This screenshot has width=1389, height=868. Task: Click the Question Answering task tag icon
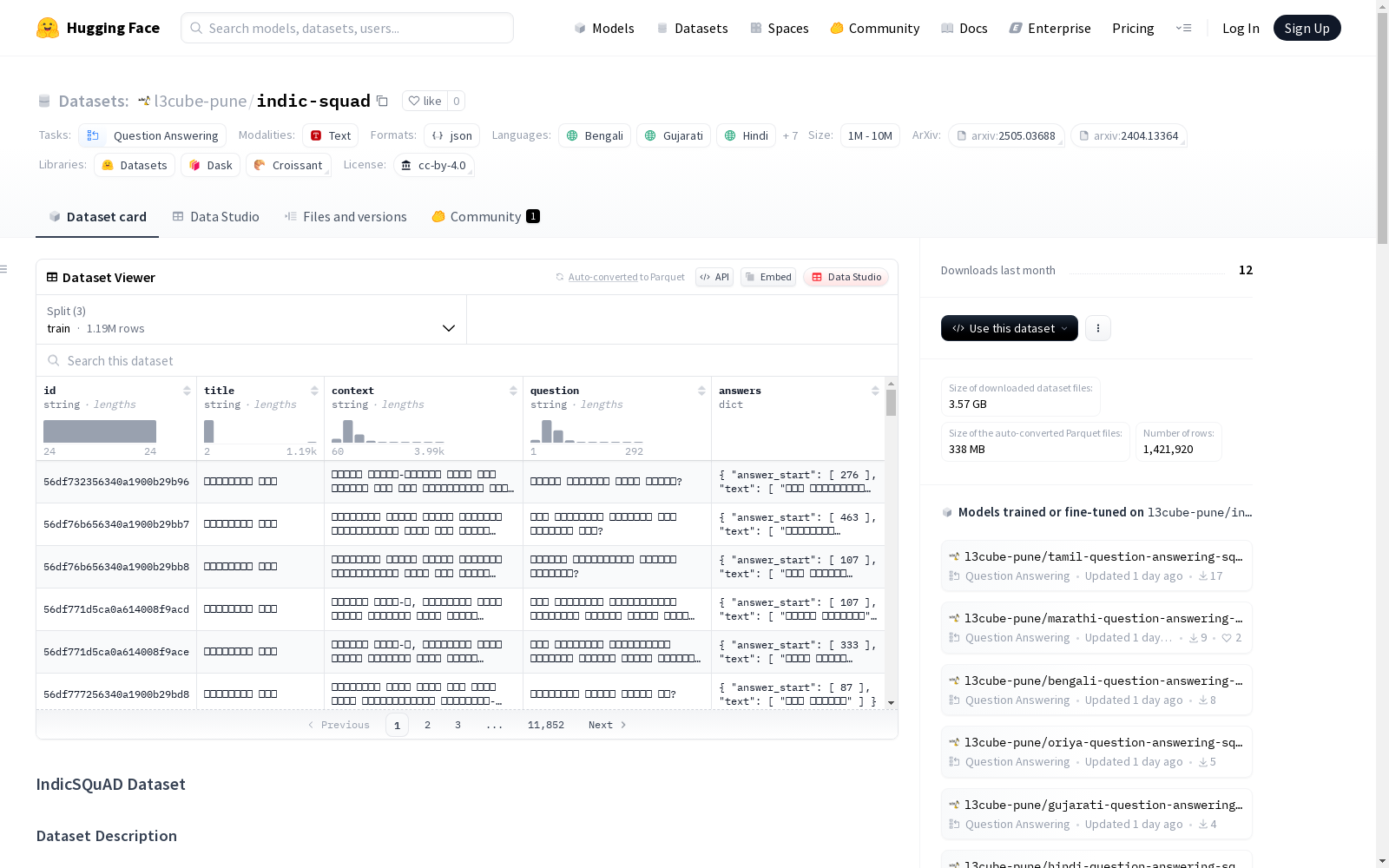coord(93,135)
